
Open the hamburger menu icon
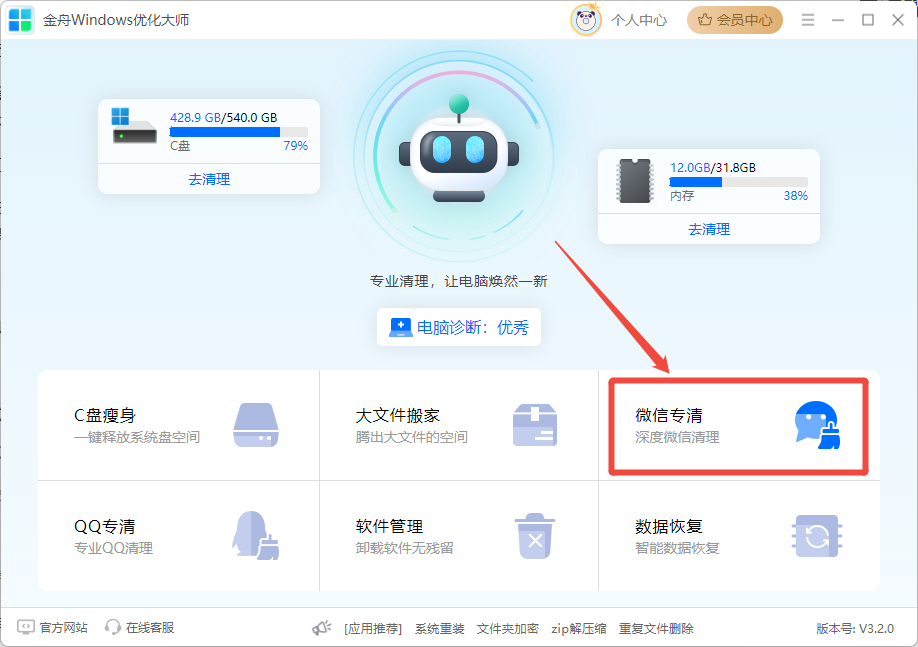808,20
